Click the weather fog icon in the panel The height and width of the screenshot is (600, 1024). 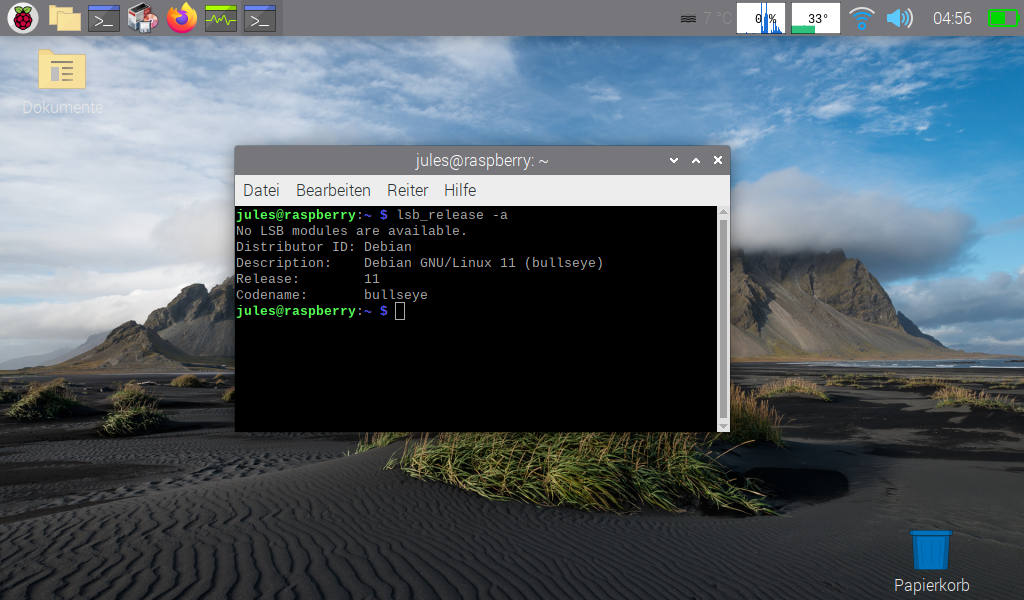click(688, 18)
